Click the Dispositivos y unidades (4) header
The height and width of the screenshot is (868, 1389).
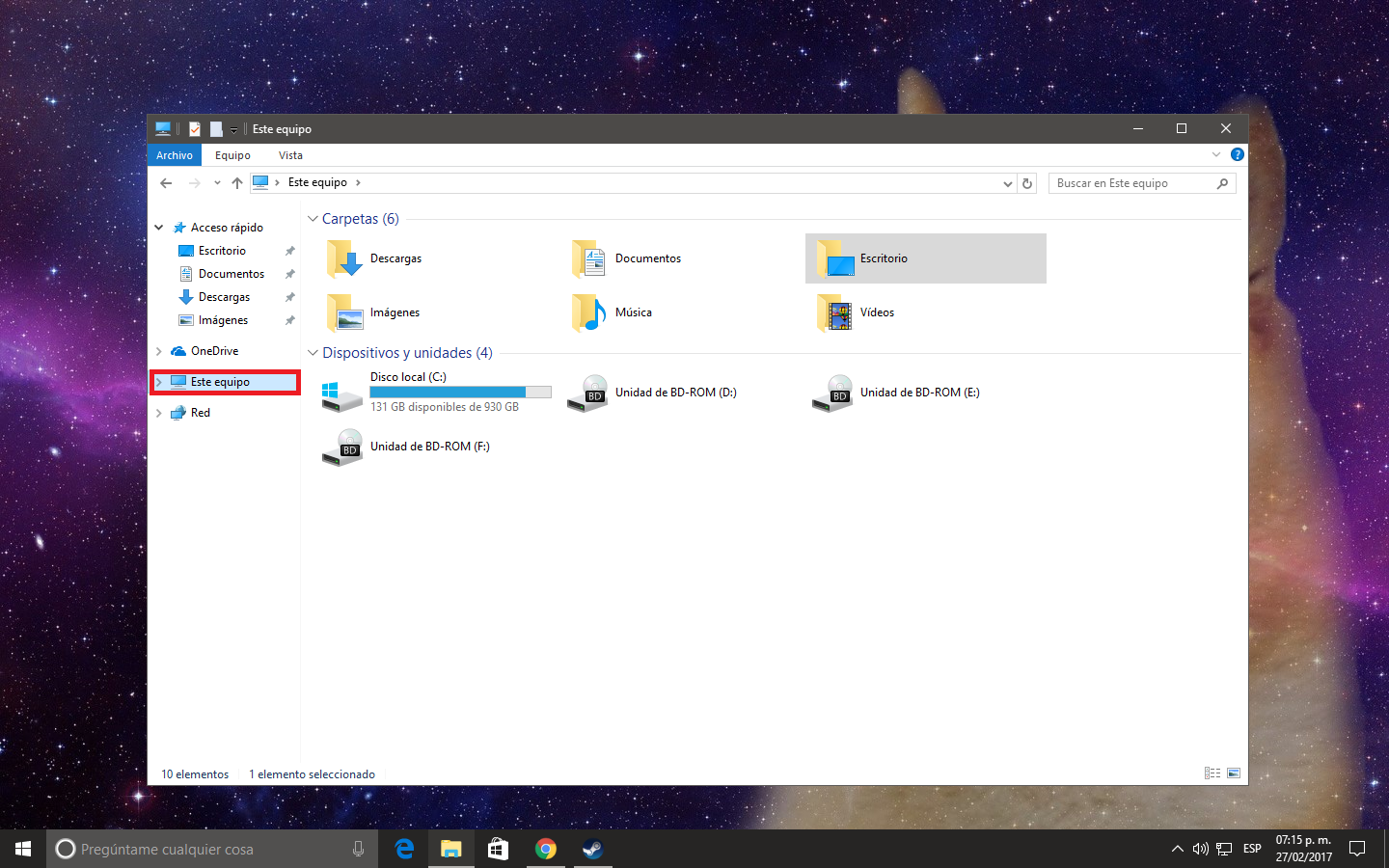pyautogui.click(x=408, y=353)
